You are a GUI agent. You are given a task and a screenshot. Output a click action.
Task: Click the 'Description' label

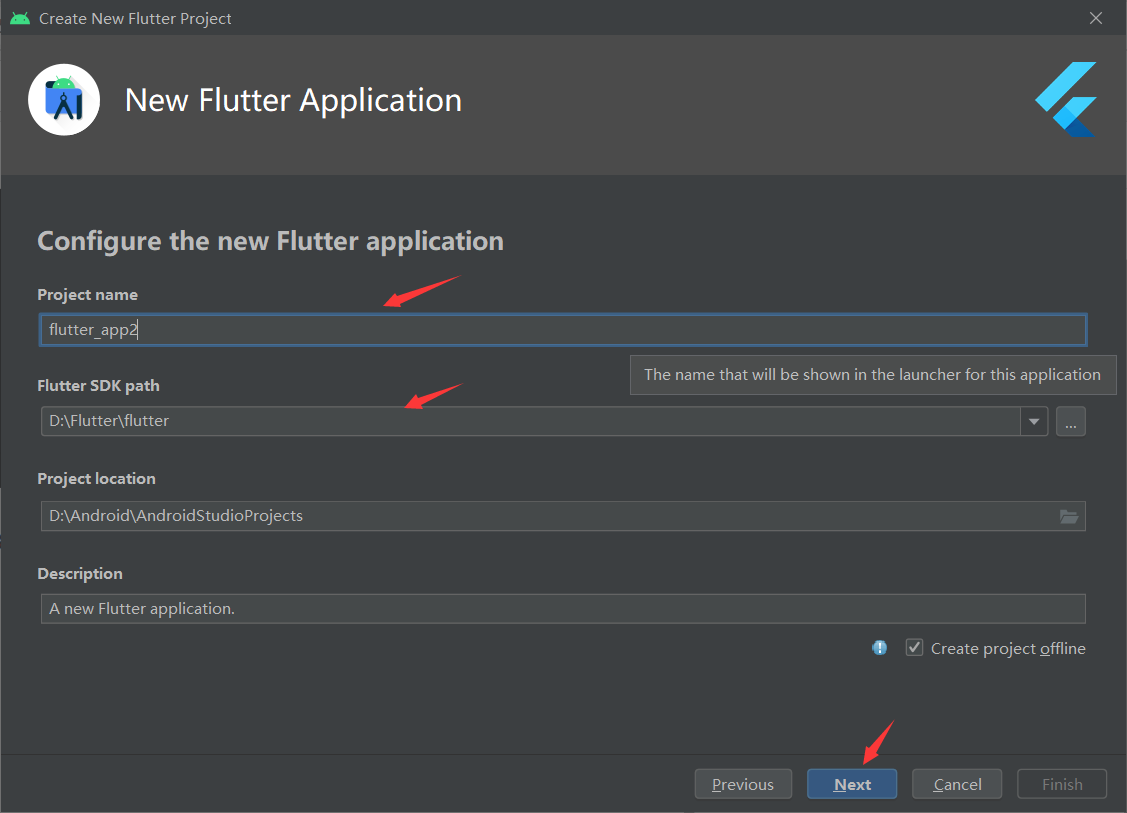pos(80,574)
